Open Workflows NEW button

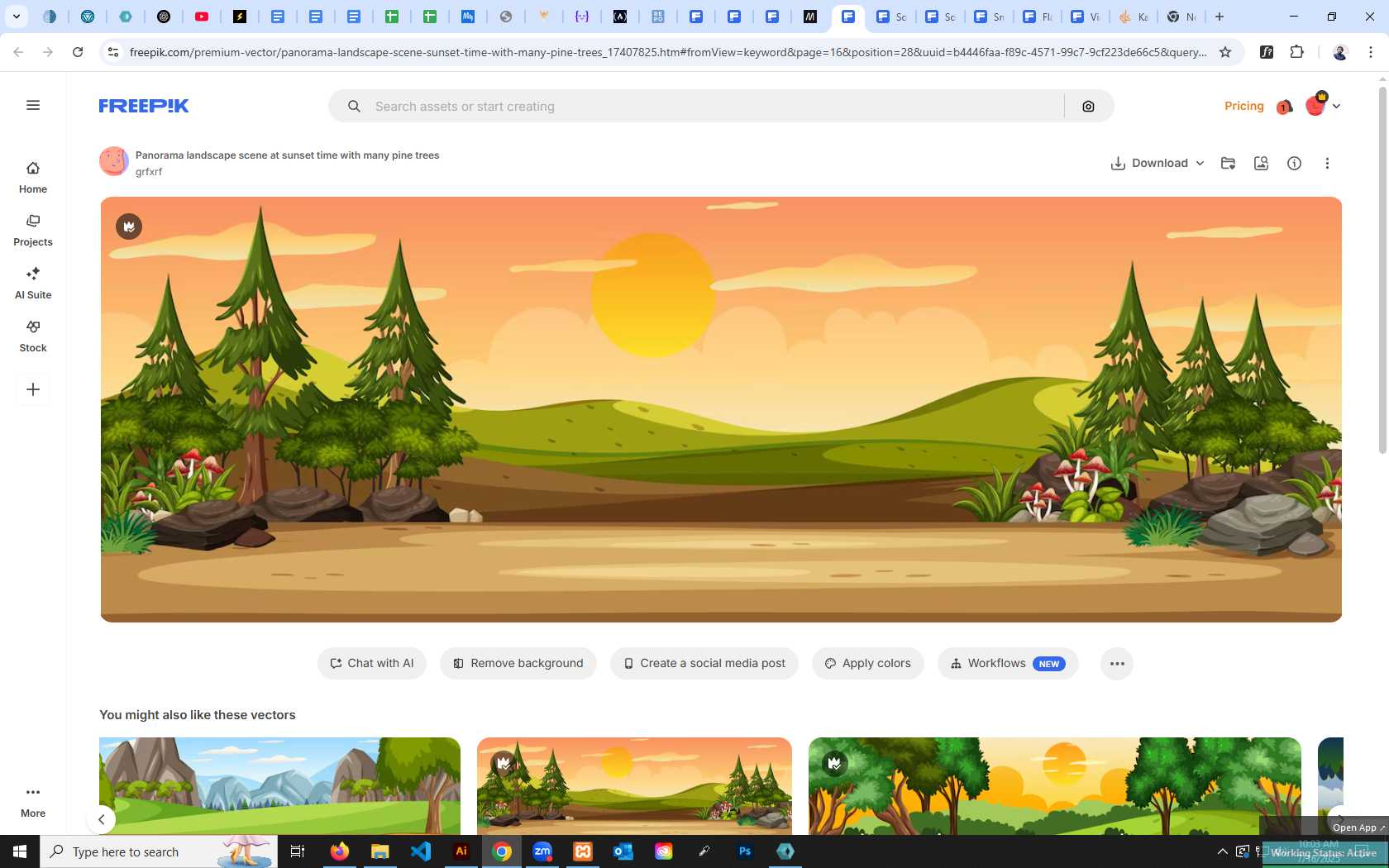[1008, 663]
